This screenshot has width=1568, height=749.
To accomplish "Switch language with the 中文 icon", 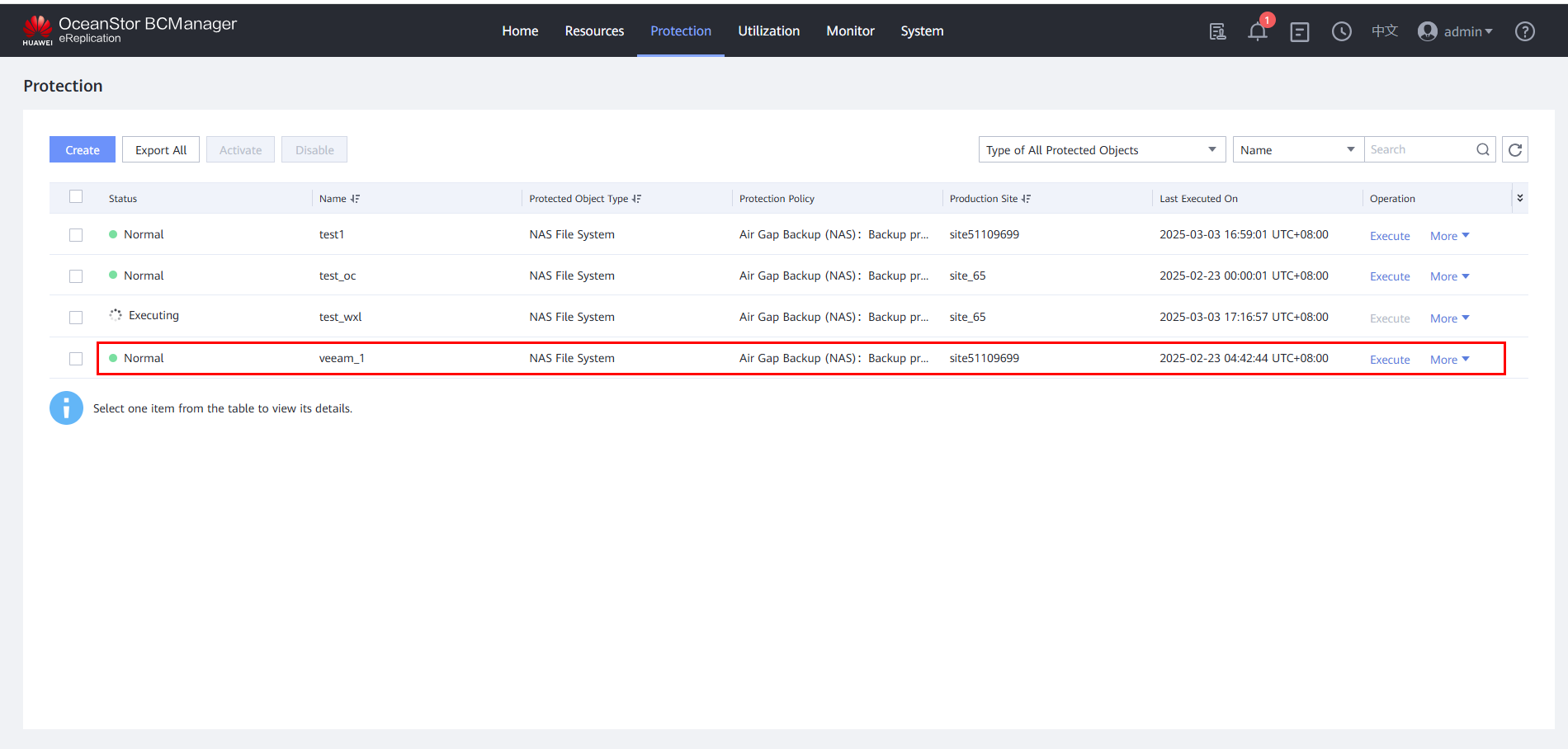I will pyautogui.click(x=1384, y=31).
